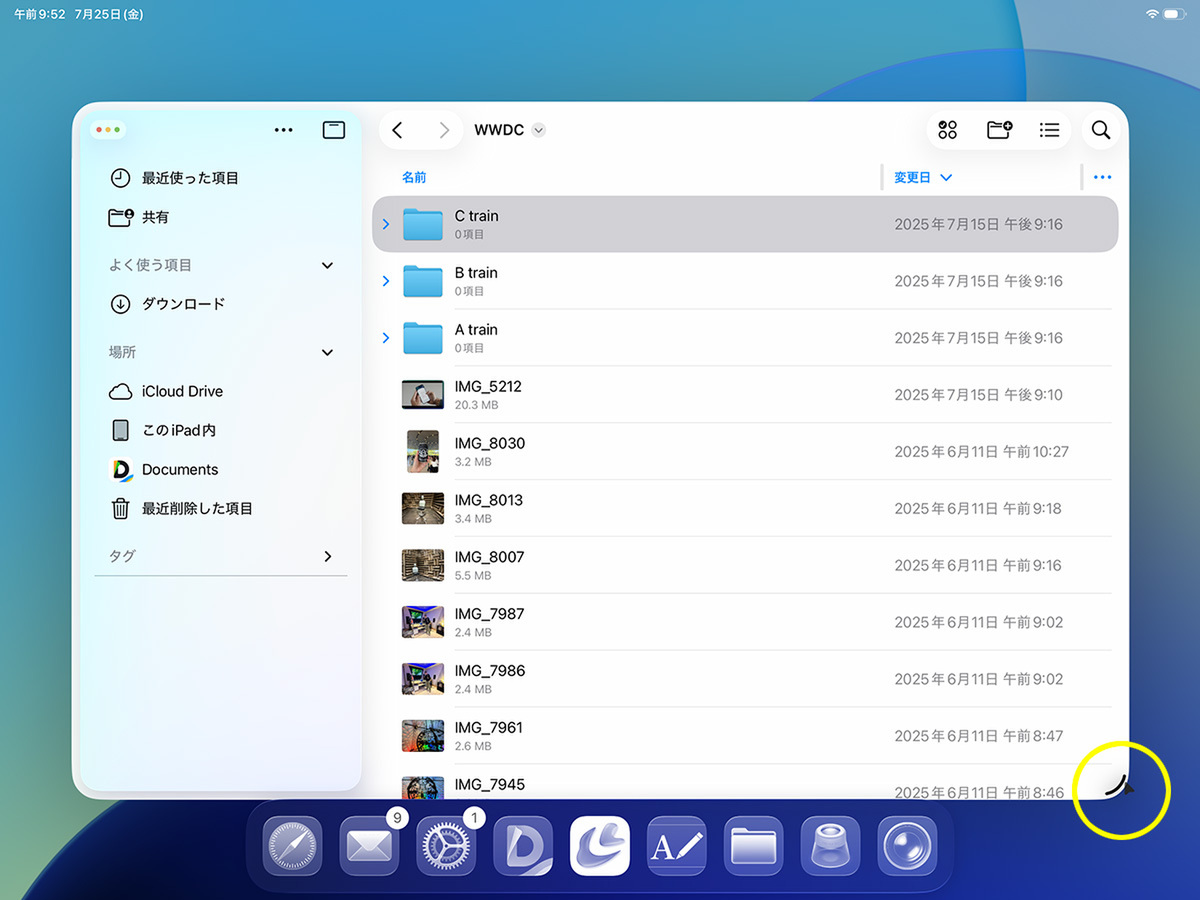Open the Mail app in dock
This screenshot has height=900, width=1200.
click(x=369, y=846)
